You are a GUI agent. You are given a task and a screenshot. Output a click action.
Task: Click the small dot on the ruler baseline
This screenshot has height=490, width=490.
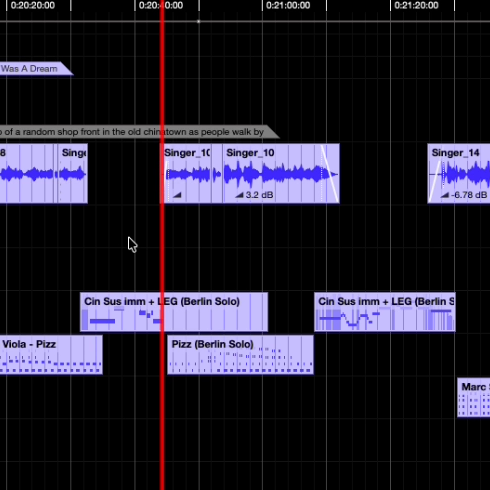click(198, 21)
